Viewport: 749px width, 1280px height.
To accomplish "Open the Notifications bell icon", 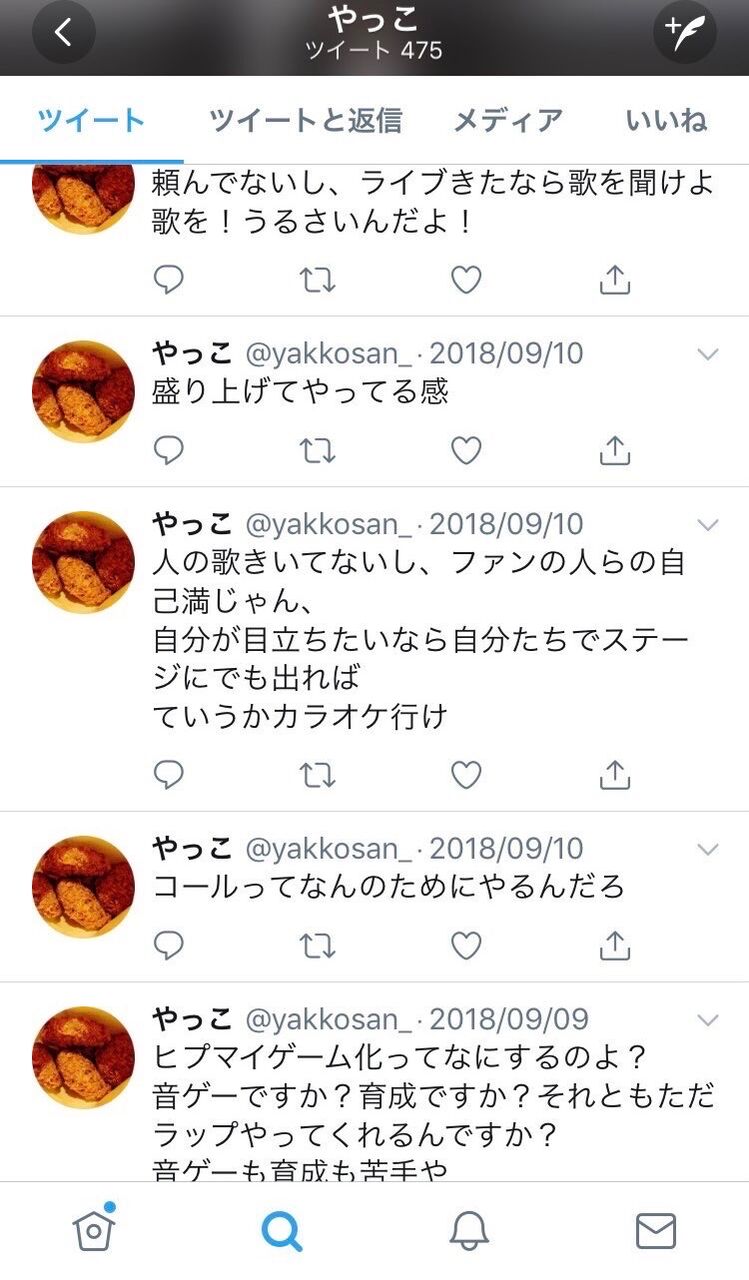I will coord(469,1232).
